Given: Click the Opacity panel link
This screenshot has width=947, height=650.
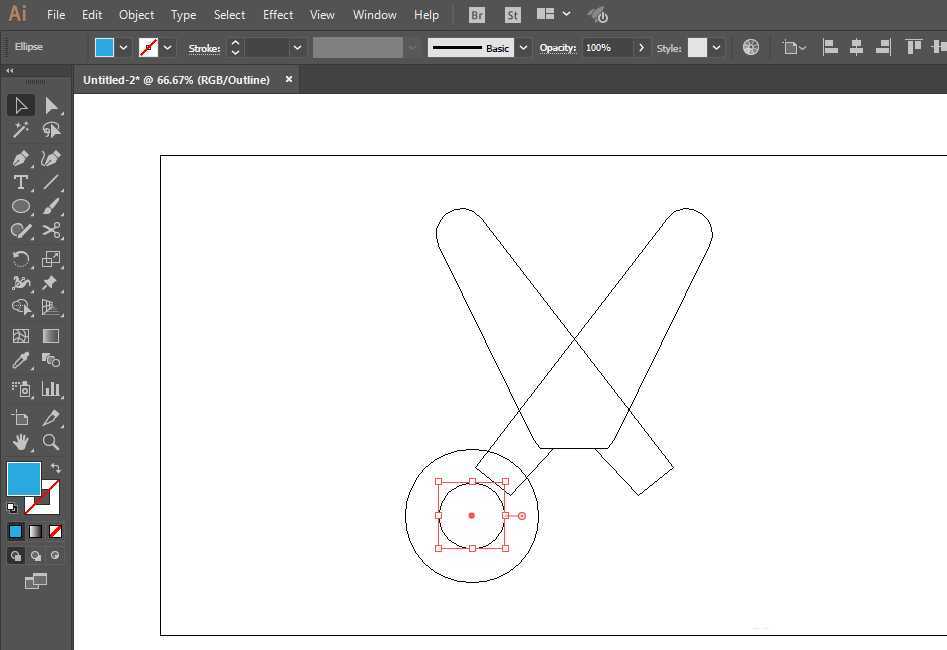Looking at the screenshot, I should pyautogui.click(x=557, y=48).
